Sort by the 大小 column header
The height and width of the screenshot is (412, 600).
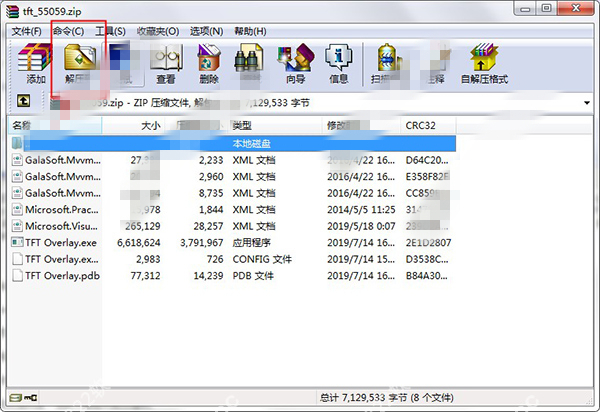(133, 125)
